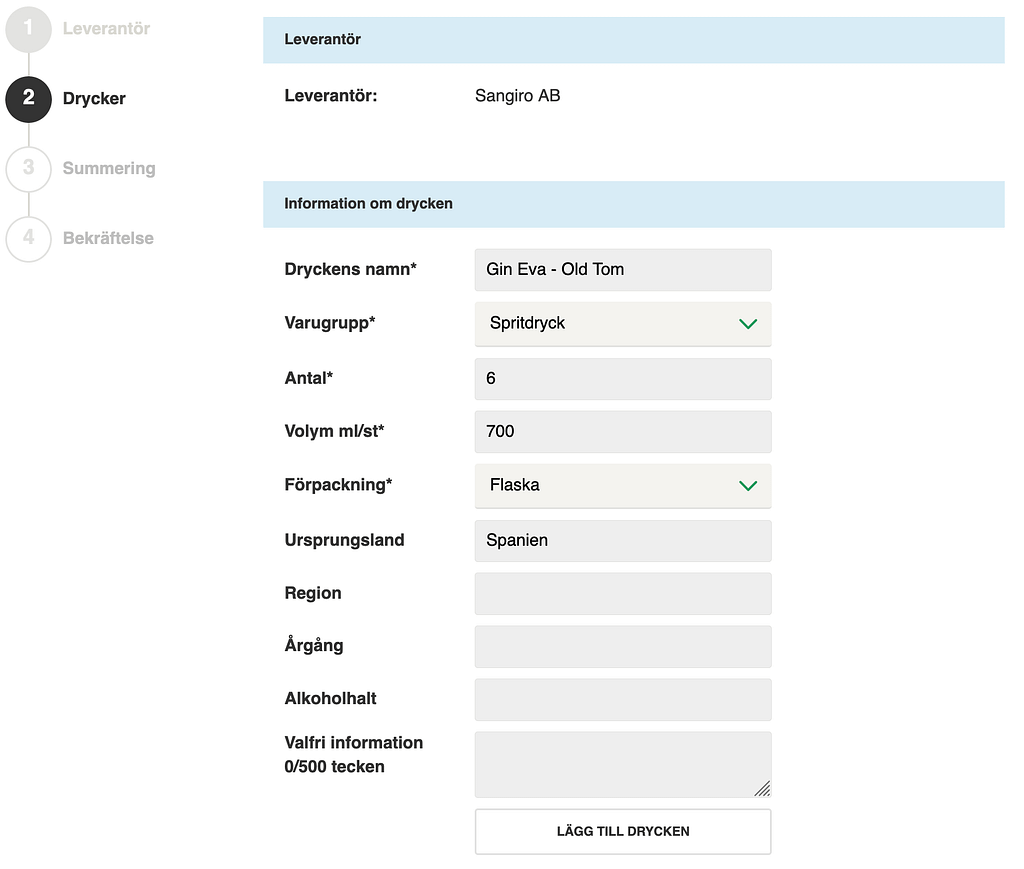Click the Volym ml/st* label

tap(334, 431)
